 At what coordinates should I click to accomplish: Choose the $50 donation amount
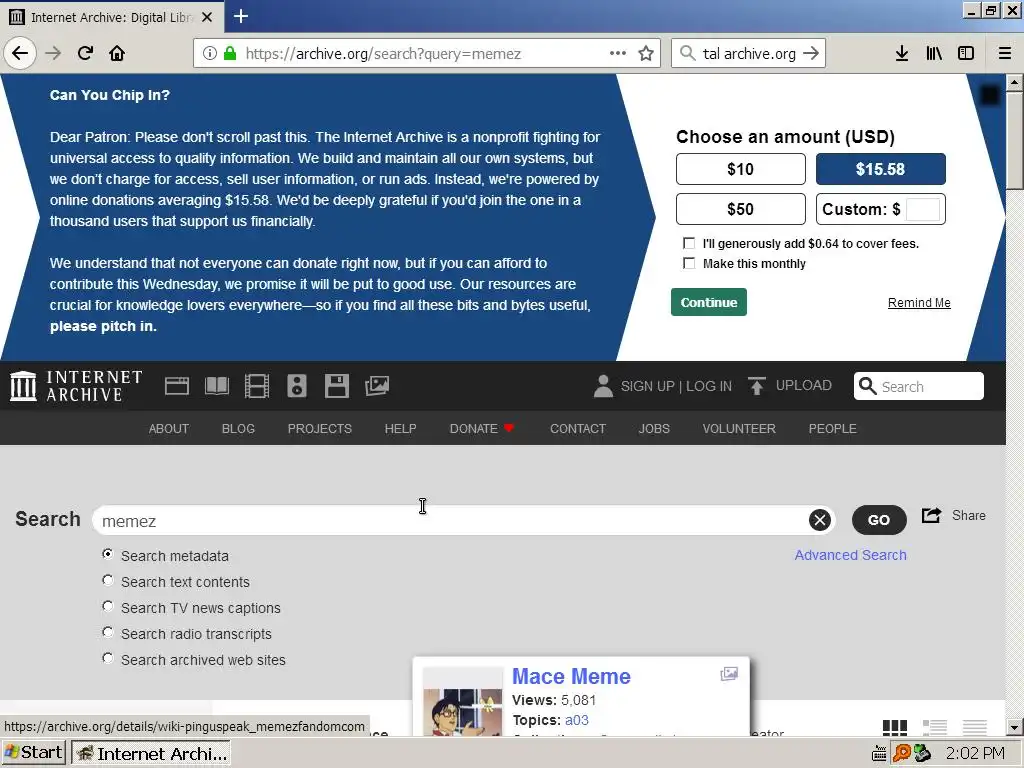click(x=741, y=209)
